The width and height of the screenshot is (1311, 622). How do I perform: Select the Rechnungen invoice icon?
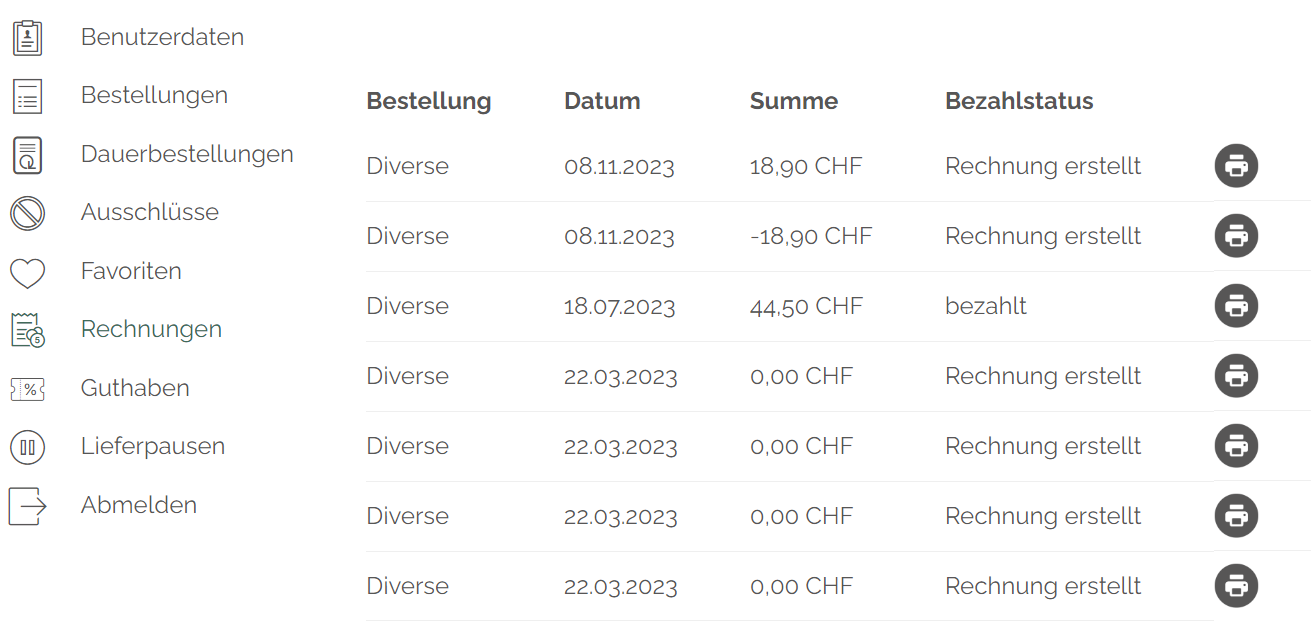pos(28,329)
